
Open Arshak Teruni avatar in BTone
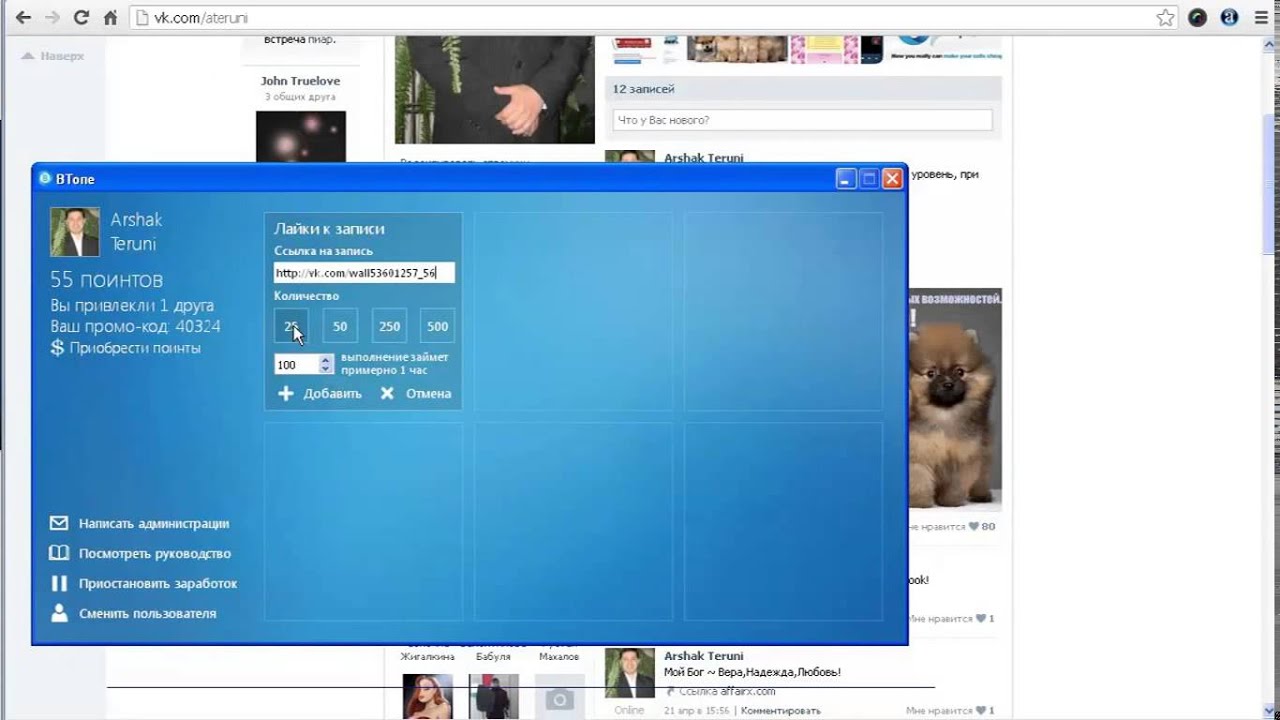[x=75, y=232]
